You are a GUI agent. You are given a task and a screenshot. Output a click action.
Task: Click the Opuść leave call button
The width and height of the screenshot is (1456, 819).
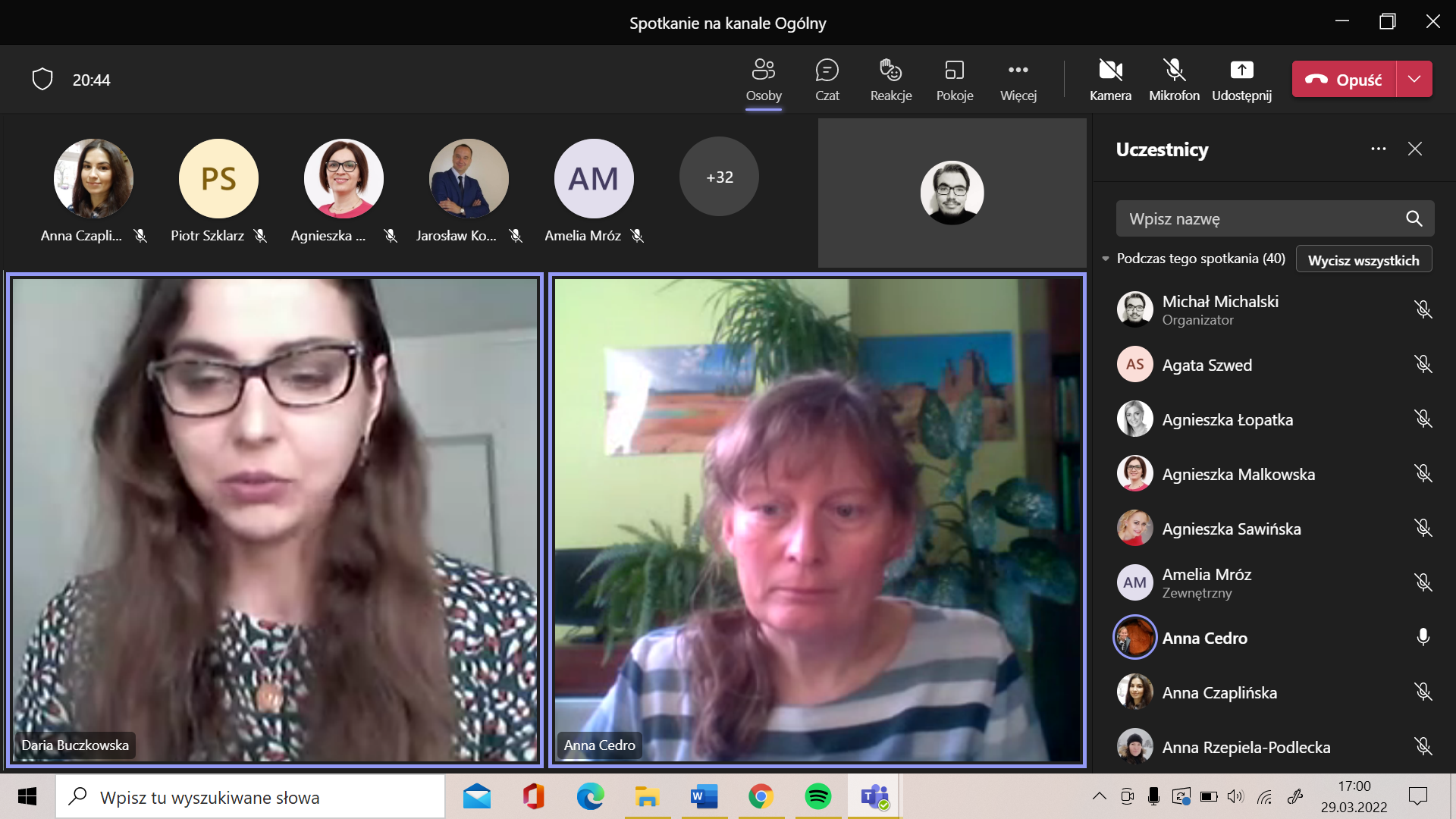coord(1344,79)
